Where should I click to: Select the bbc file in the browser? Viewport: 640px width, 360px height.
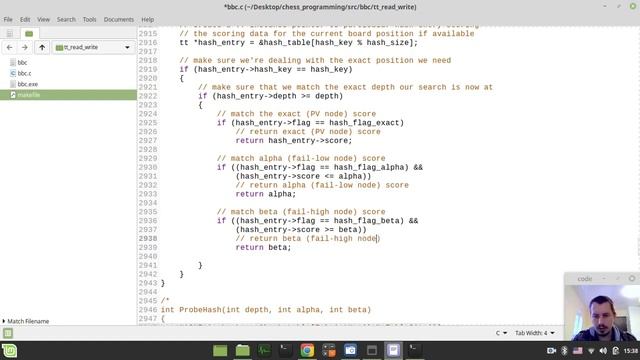coord(22,62)
